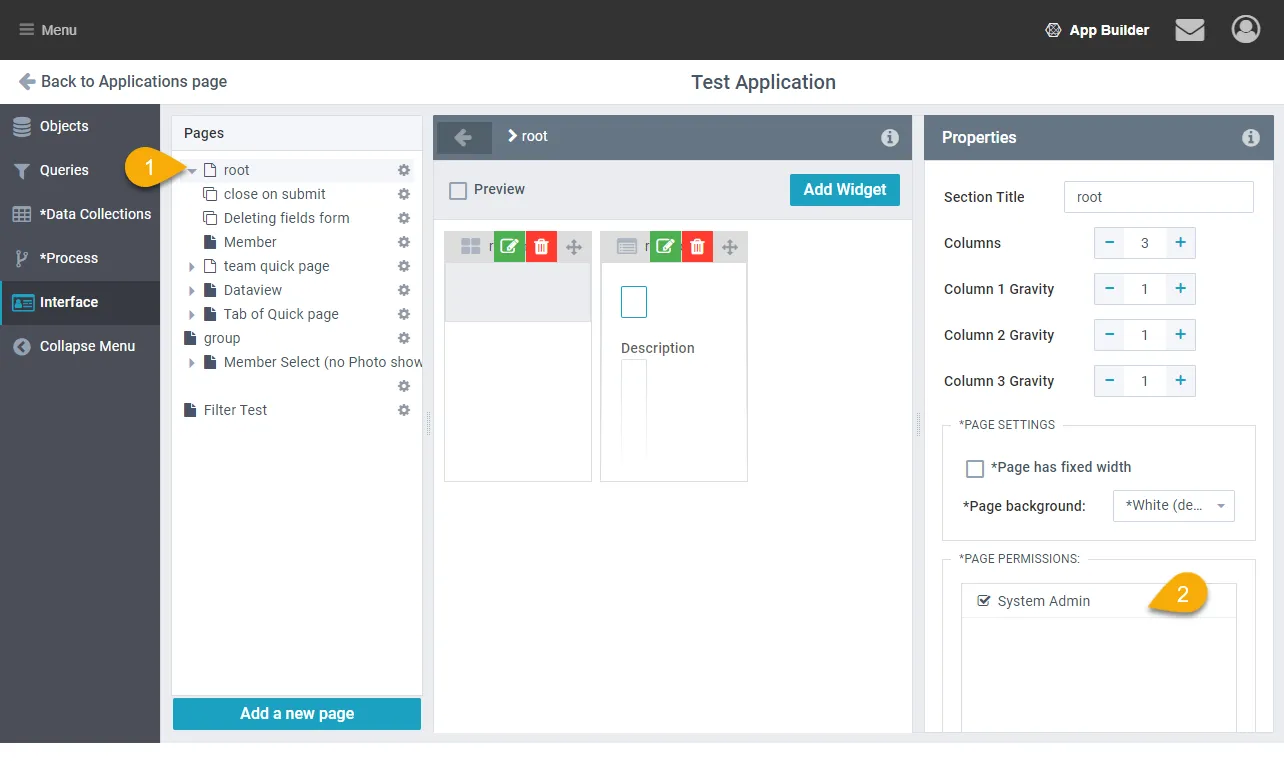Image resolution: width=1284 pixels, height=761 pixels.
Task: Expand the Tab of Quick page node
Action: point(192,315)
